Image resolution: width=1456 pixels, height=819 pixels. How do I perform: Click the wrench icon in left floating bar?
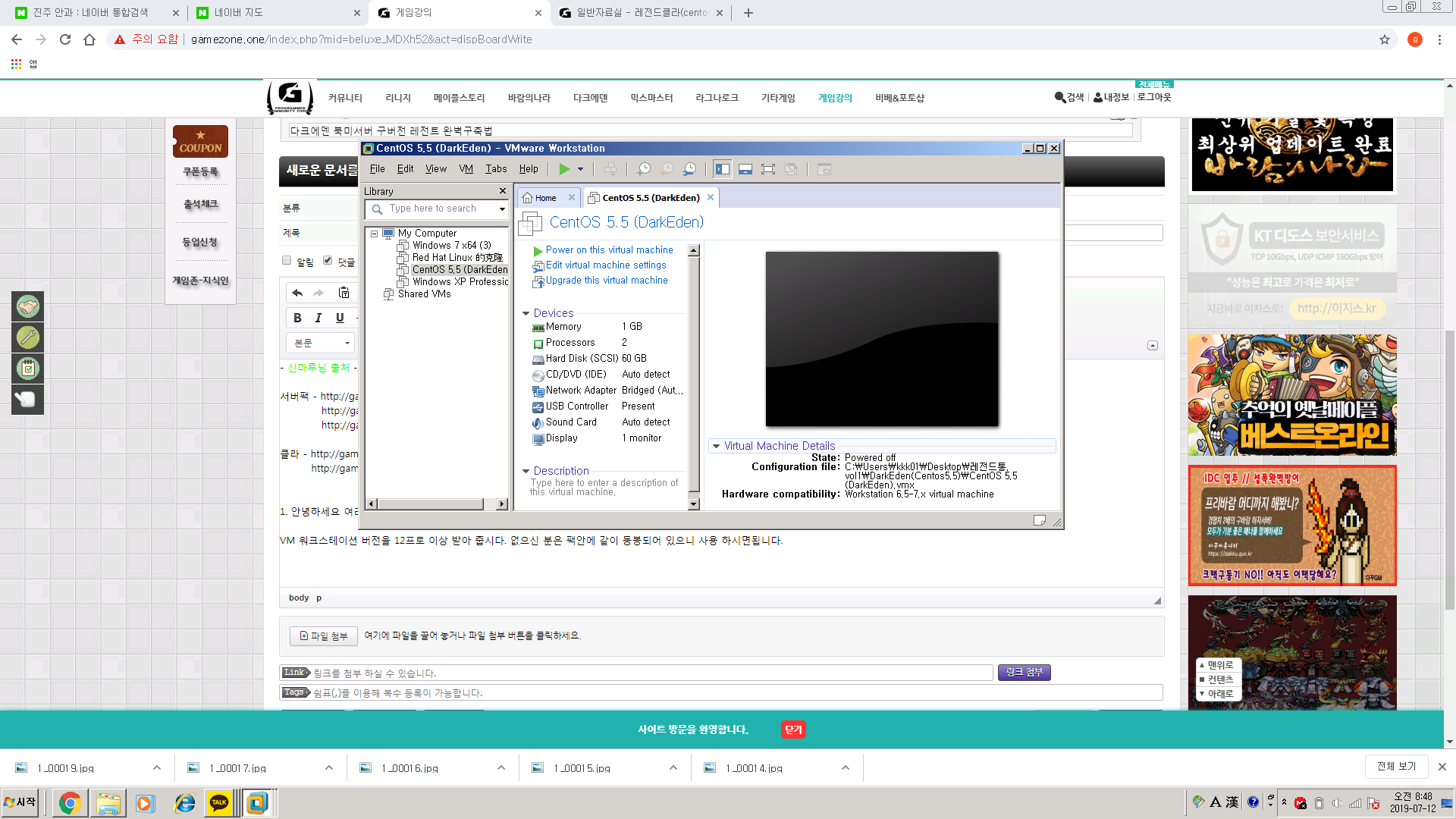click(28, 337)
